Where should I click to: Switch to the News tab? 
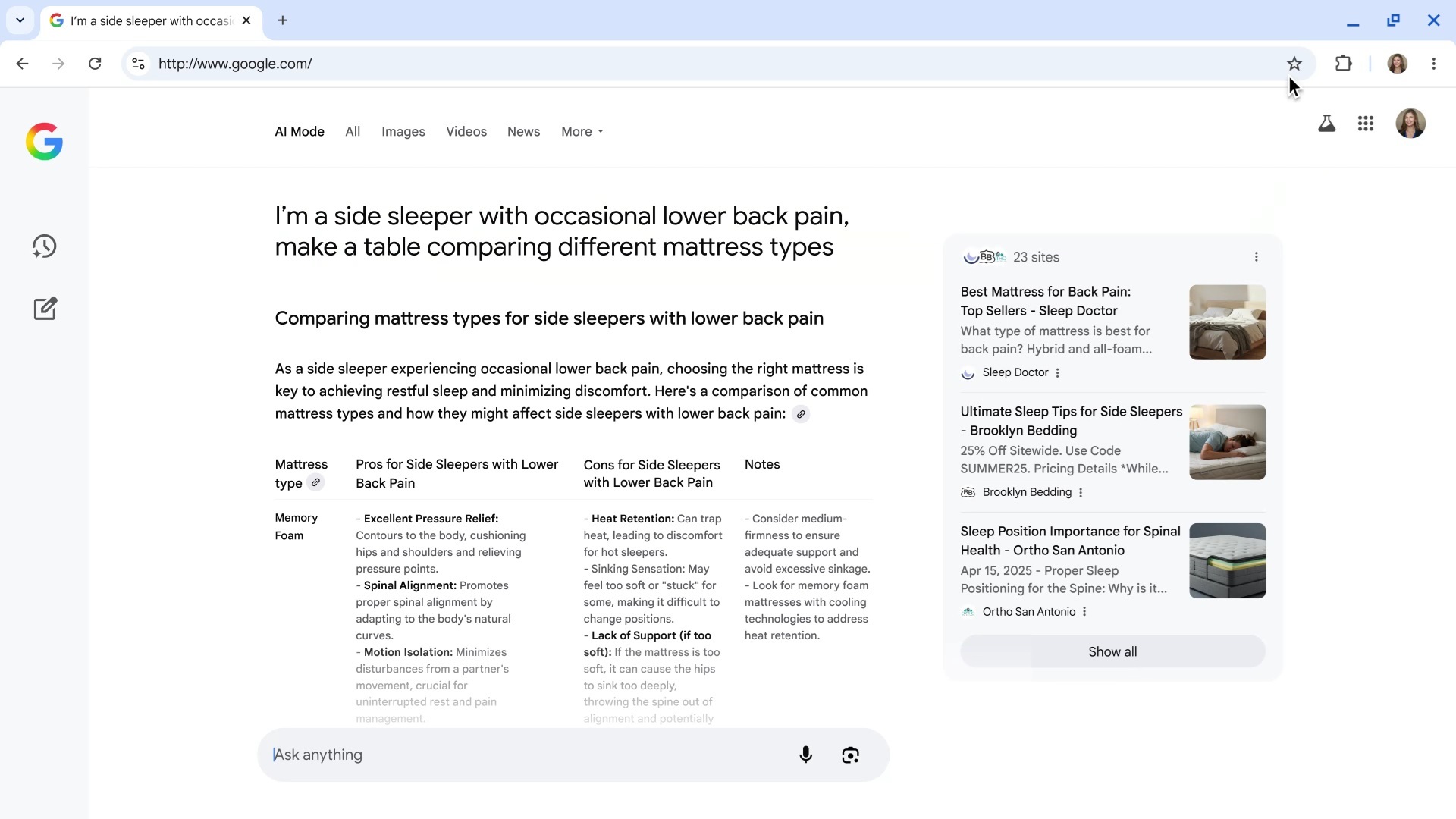coord(523,132)
